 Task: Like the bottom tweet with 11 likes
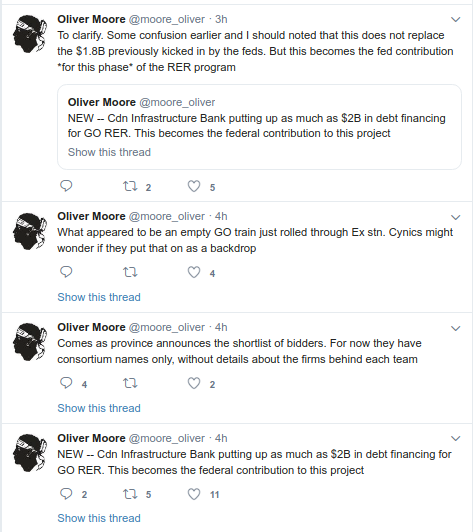click(x=194, y=494)
